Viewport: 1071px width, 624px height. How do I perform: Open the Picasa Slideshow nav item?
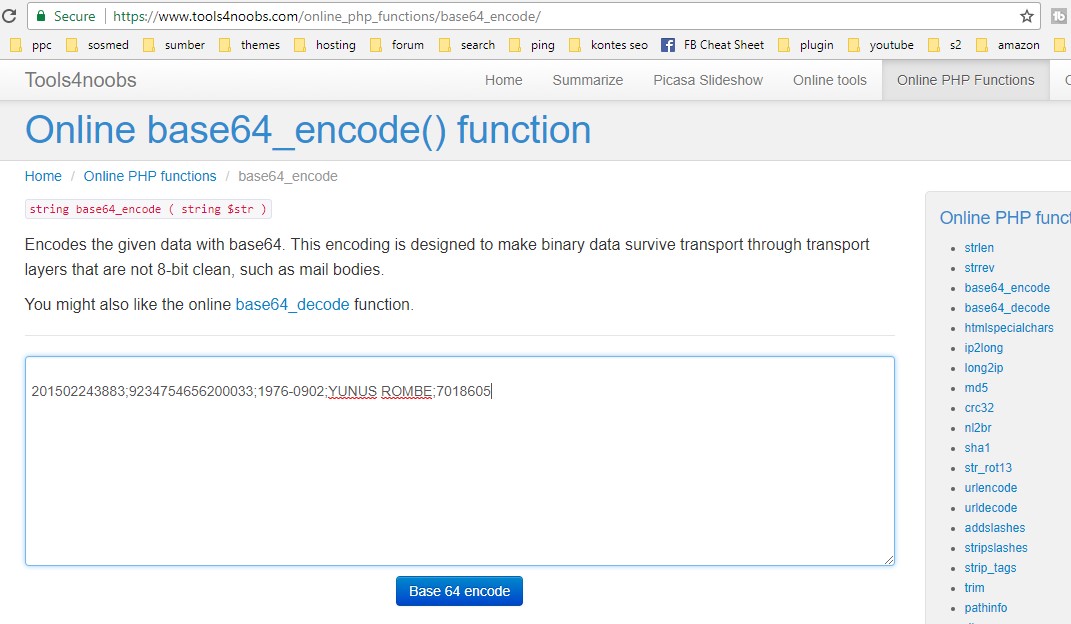[x=708, y=80]
